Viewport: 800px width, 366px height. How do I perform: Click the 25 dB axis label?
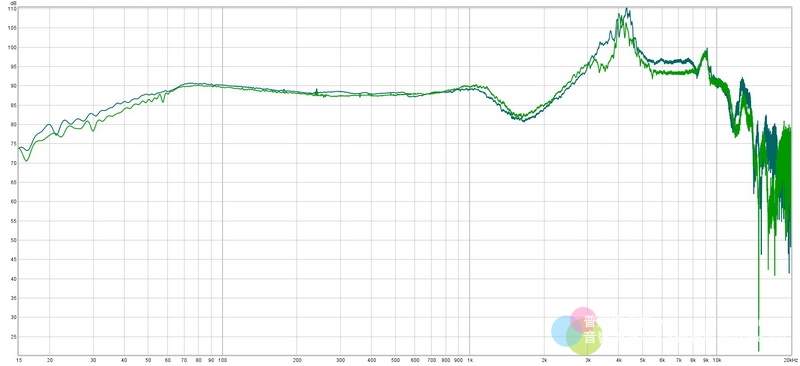tap(13, 337)
